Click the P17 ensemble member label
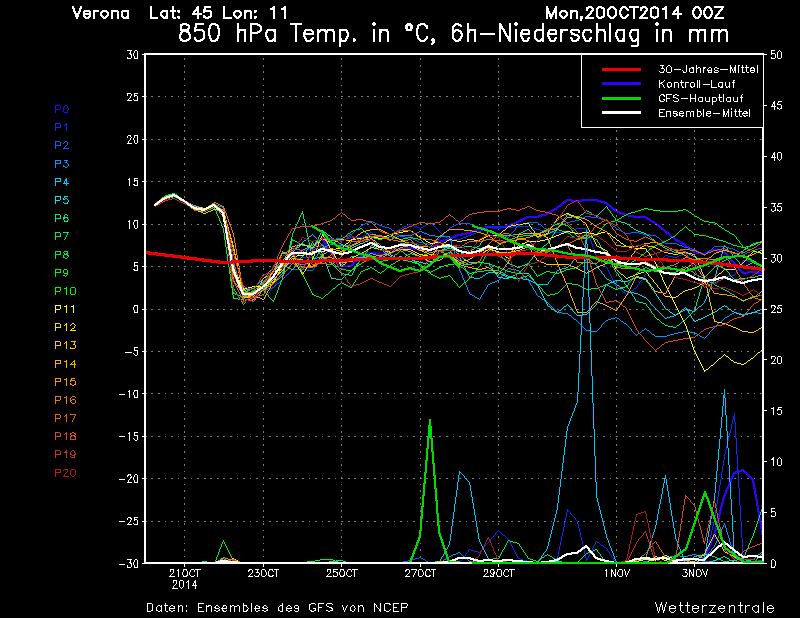 click(x=63, y=418)
